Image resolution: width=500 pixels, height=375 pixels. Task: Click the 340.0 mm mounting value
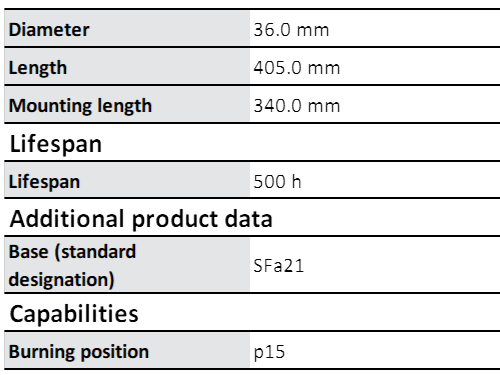297,106
